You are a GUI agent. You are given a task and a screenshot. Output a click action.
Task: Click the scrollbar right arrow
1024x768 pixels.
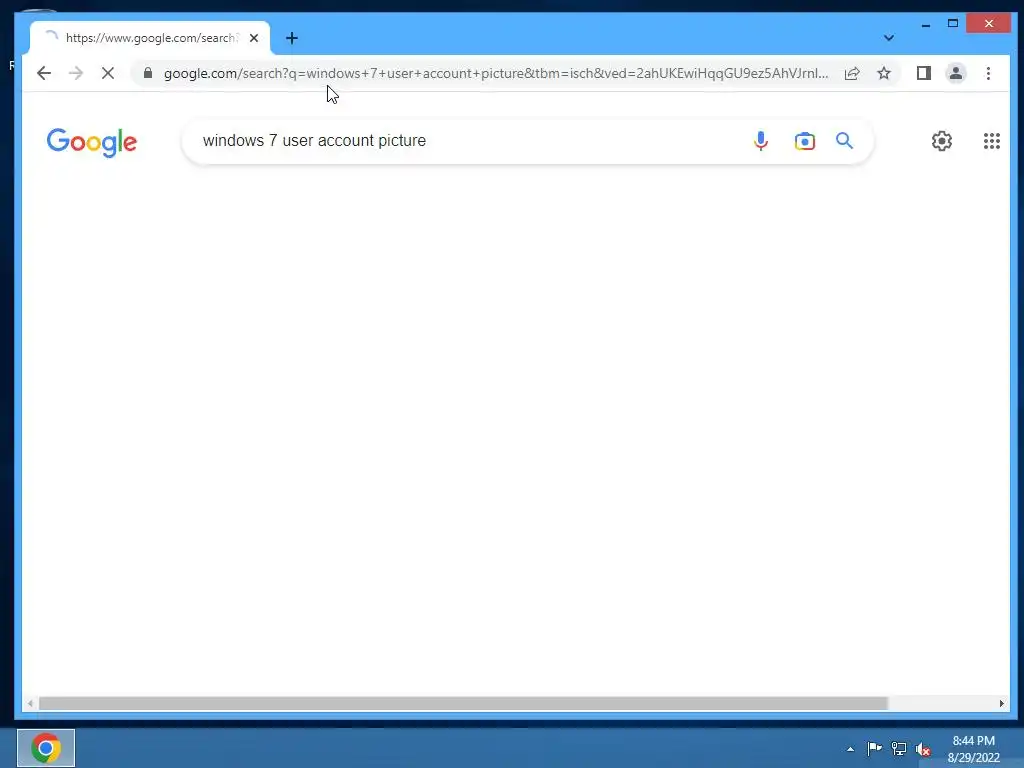click(1001, 703)
